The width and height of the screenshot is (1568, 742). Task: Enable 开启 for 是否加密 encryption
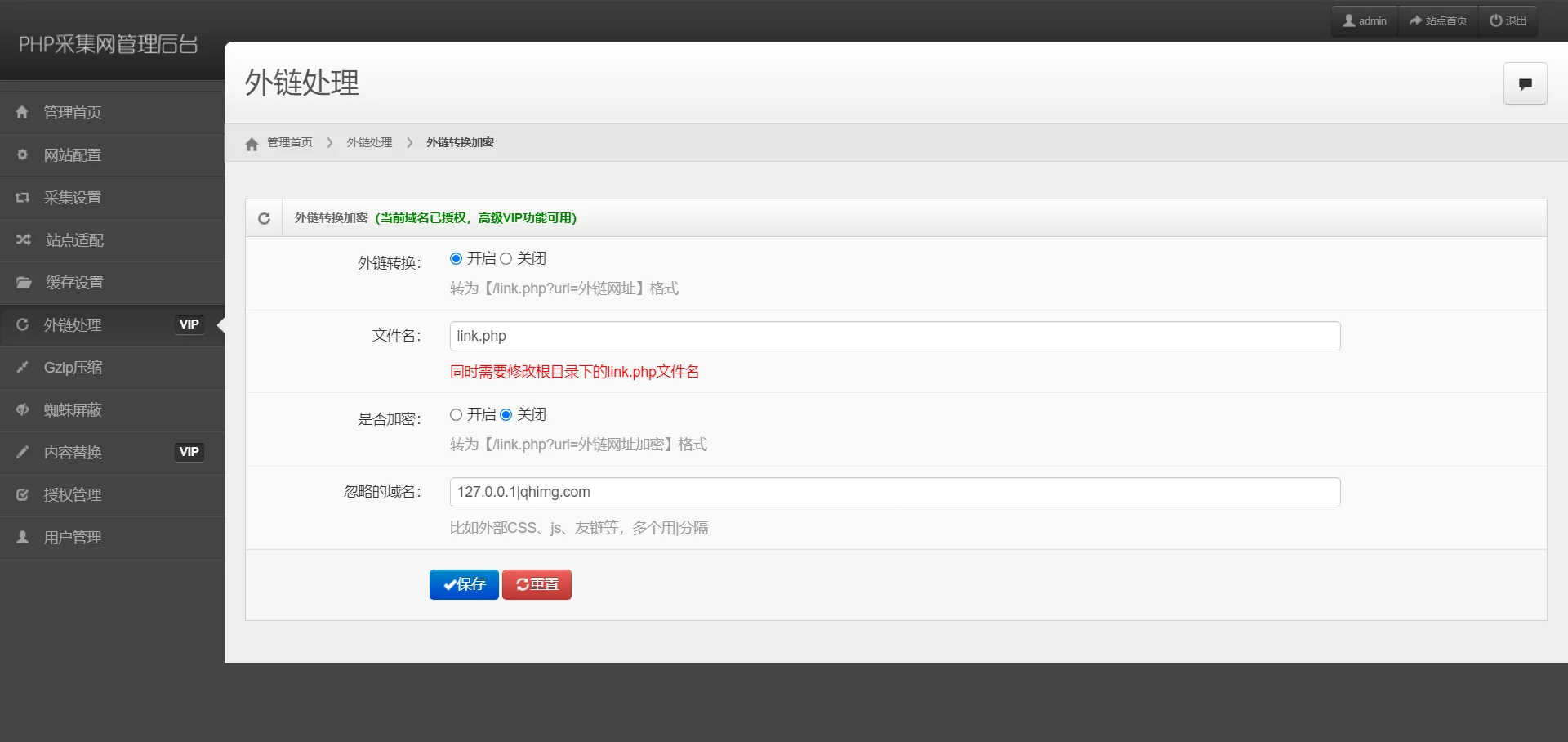click(x=456, y=414)
